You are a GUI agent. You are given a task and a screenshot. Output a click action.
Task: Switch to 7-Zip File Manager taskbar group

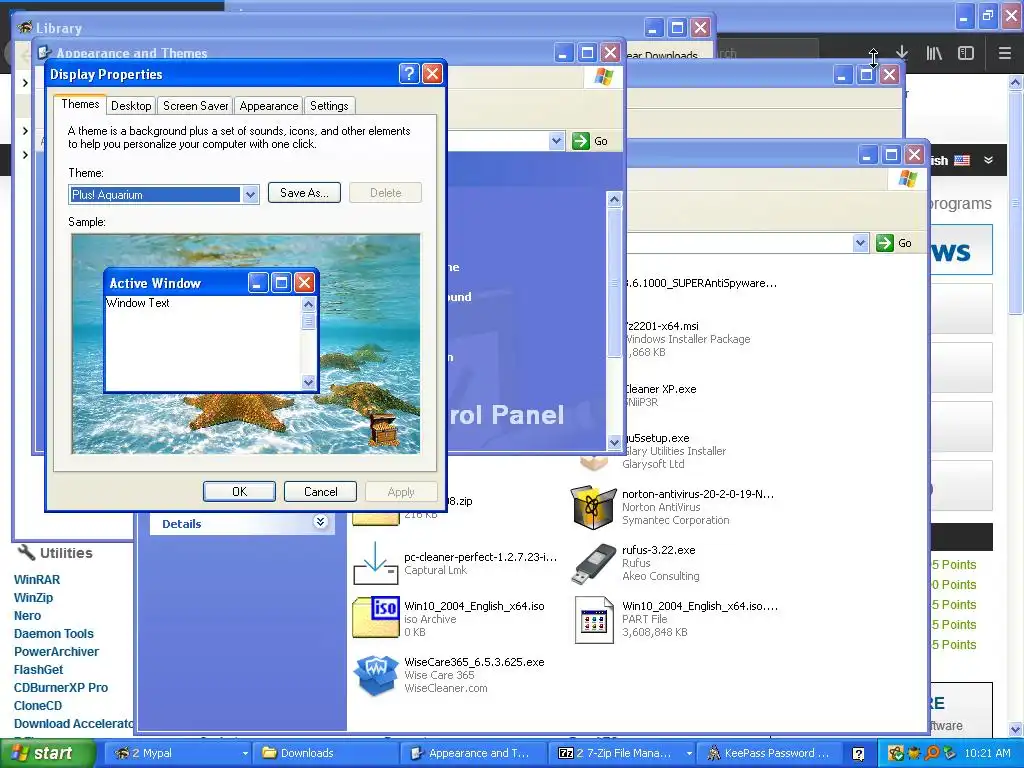click(x=622, y=753)
